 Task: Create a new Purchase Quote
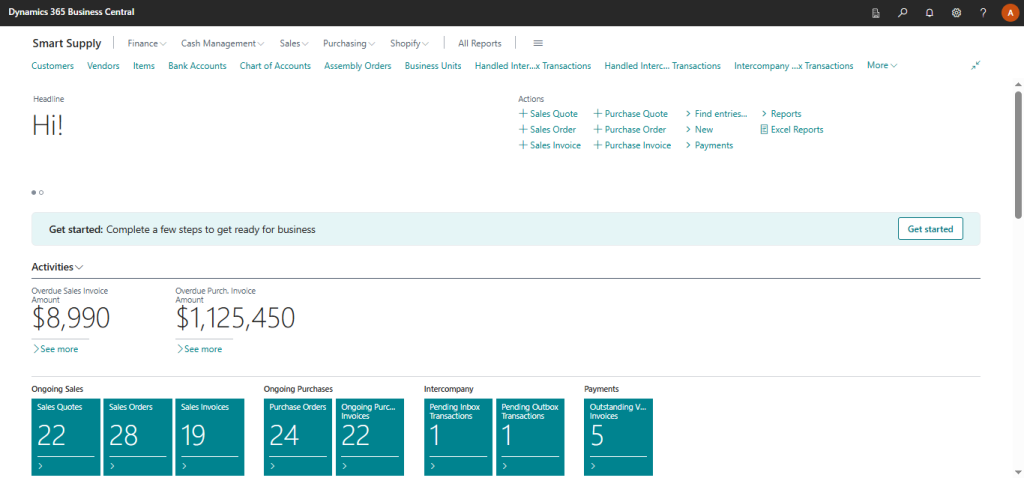pos(630,114)
